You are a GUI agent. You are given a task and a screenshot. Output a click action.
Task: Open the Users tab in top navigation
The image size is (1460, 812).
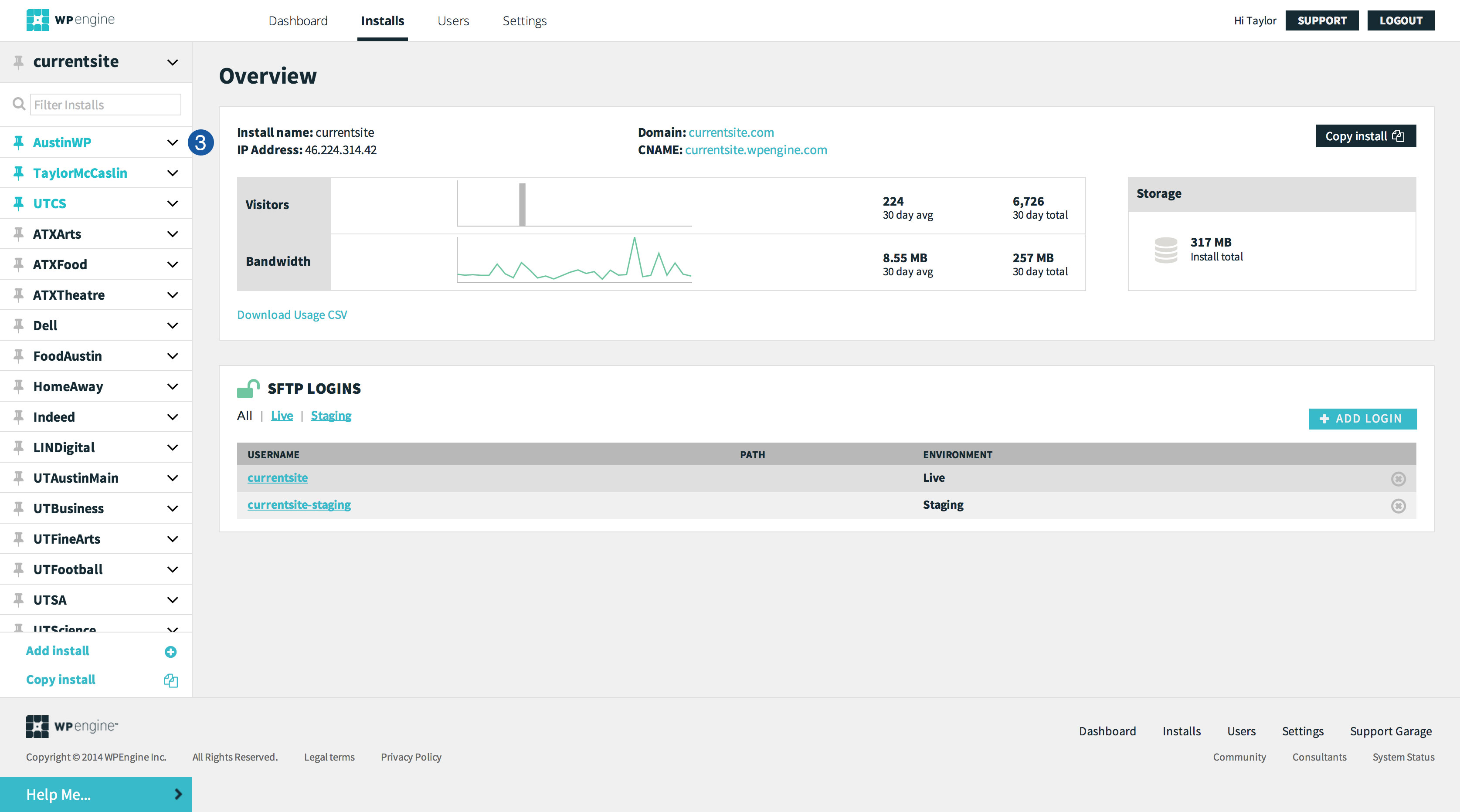click(x=453, y=21)
